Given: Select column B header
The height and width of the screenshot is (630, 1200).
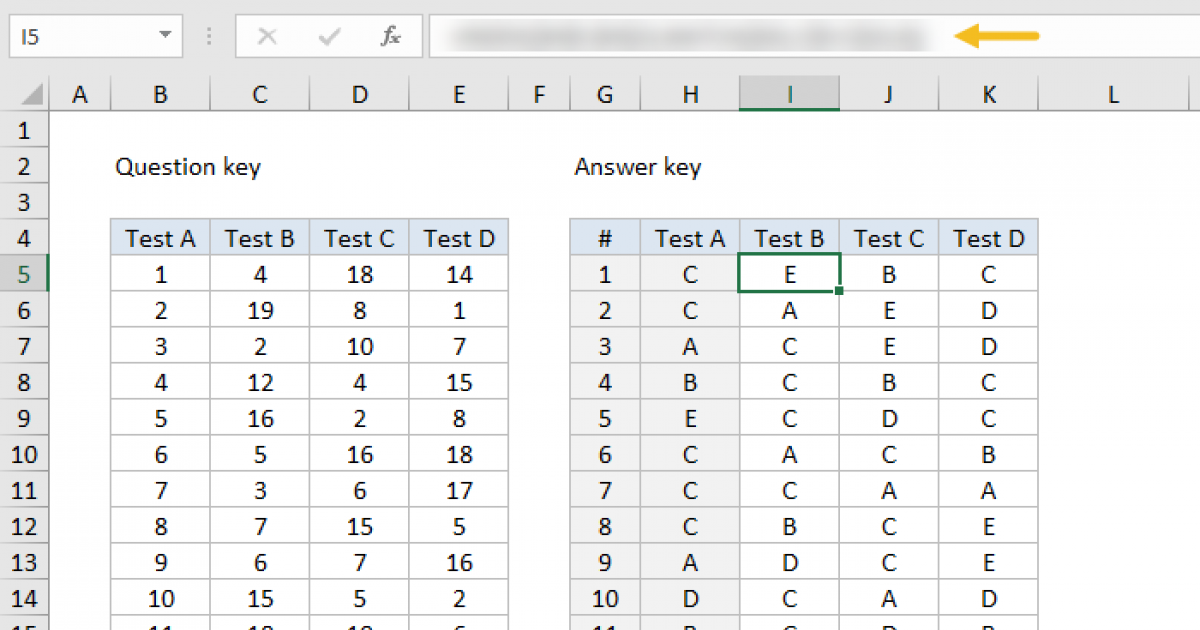Looking at the screenshot, I should pos(160,95).
